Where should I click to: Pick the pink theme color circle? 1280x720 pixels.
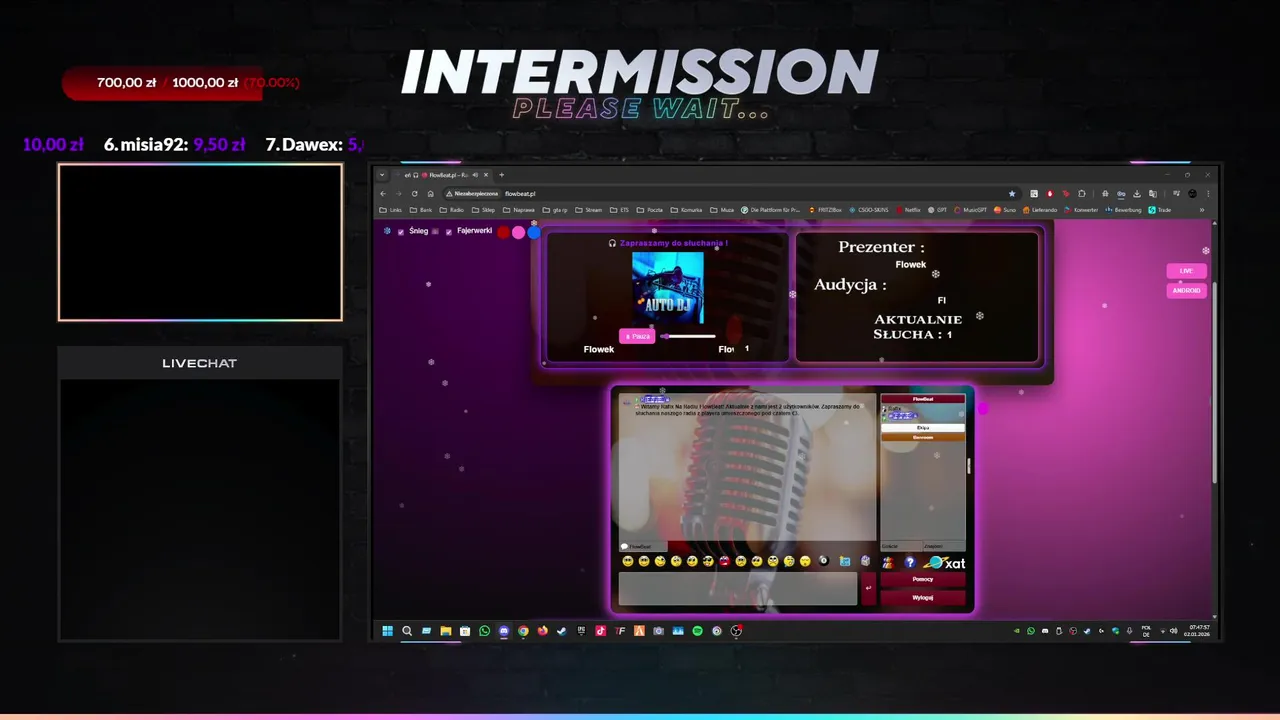click(518, 232)
